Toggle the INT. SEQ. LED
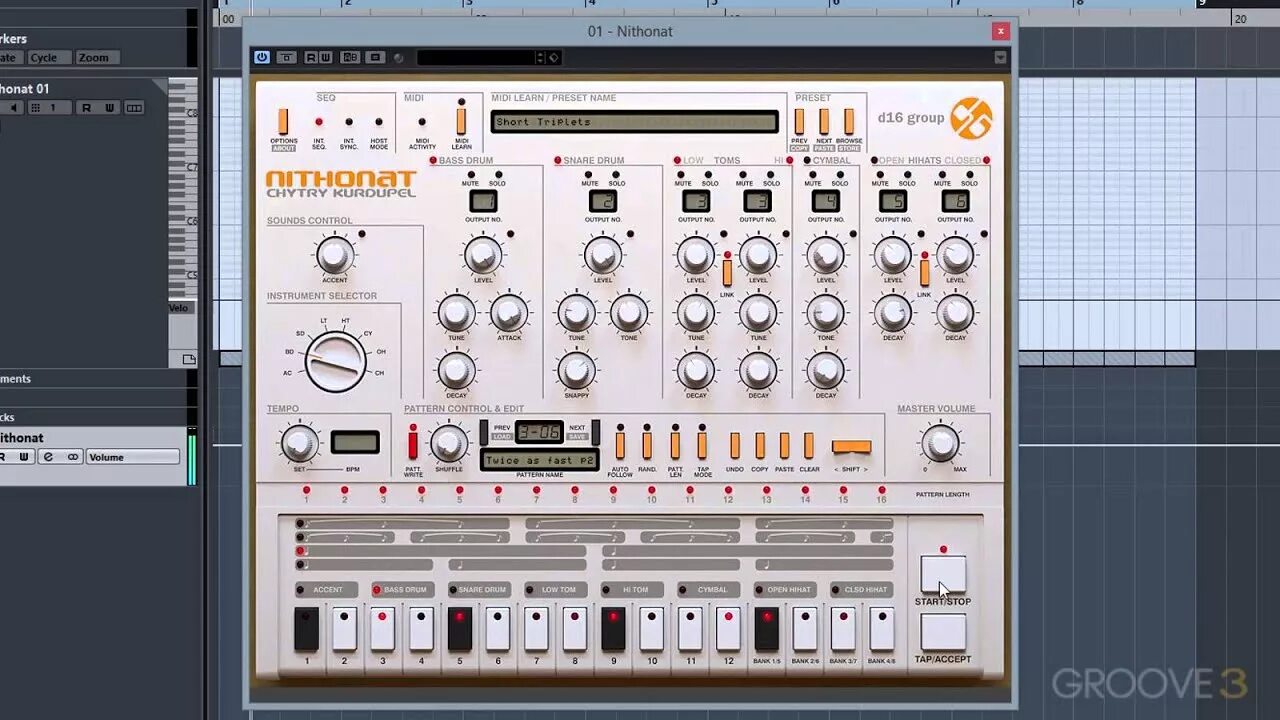 point(319,122)
